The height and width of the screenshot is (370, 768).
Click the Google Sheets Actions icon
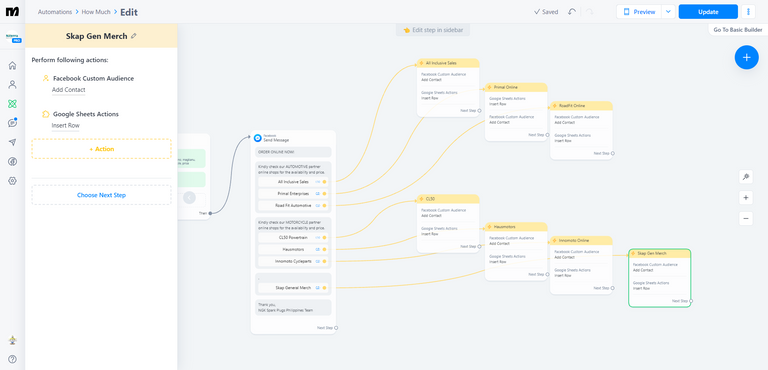[46, 114]
